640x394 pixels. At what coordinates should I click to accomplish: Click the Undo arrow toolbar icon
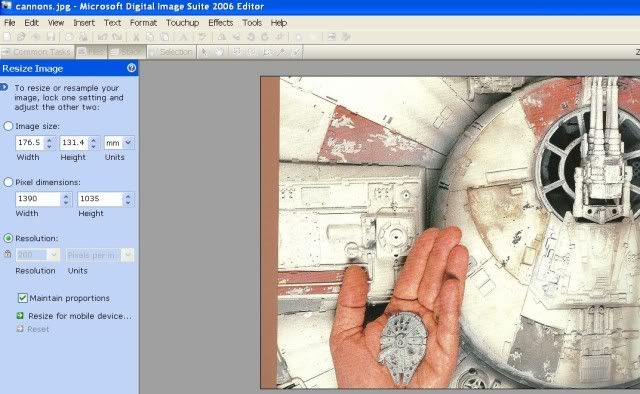[102, 37]
